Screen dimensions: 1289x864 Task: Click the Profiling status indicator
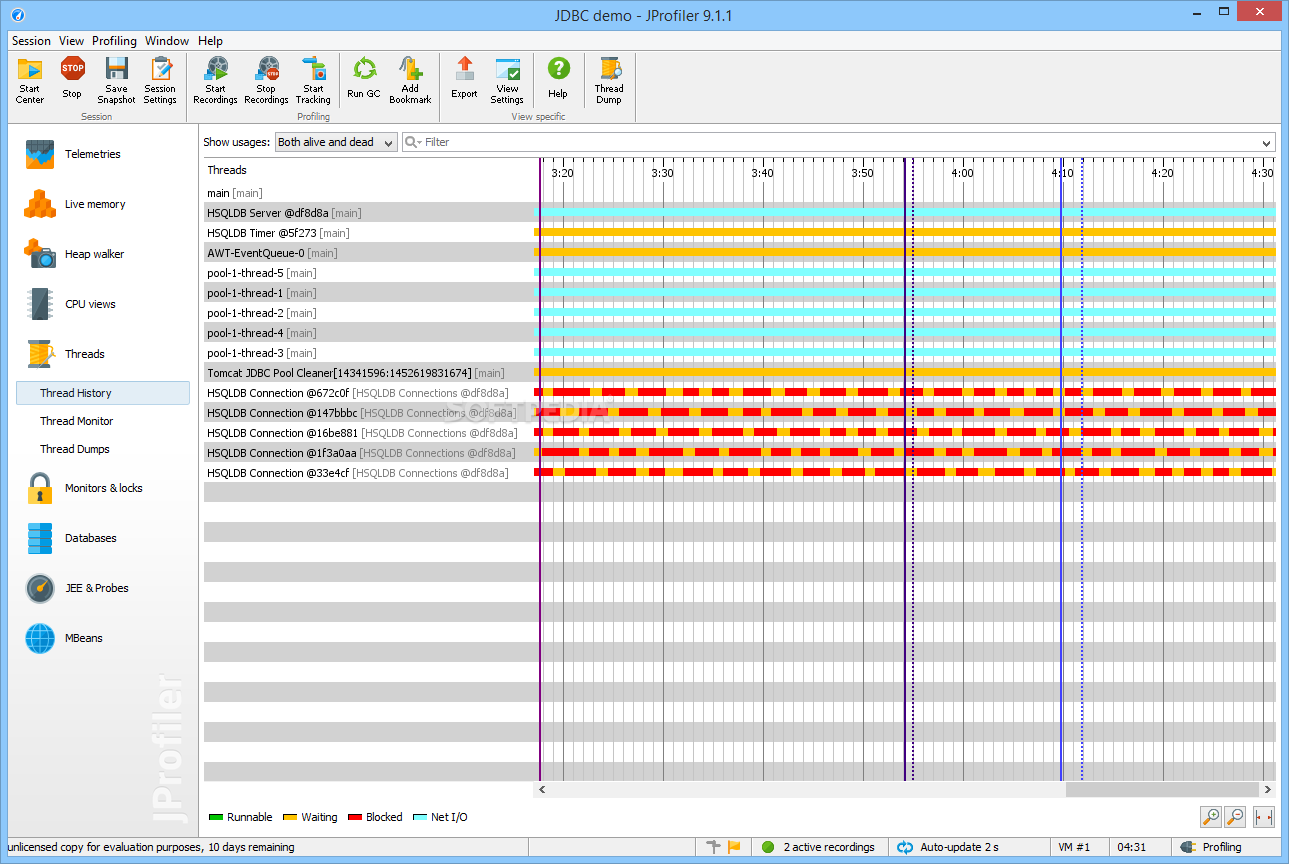[x=1211, y=847]
